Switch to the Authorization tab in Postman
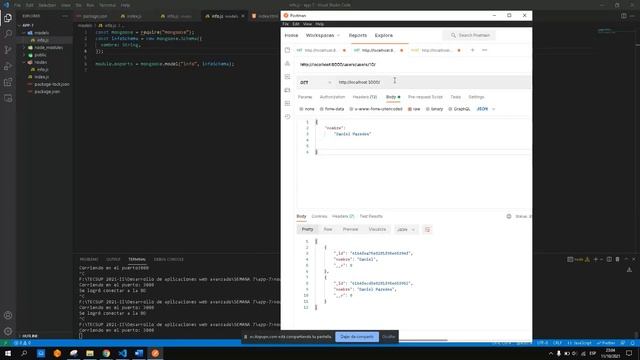 332,97
